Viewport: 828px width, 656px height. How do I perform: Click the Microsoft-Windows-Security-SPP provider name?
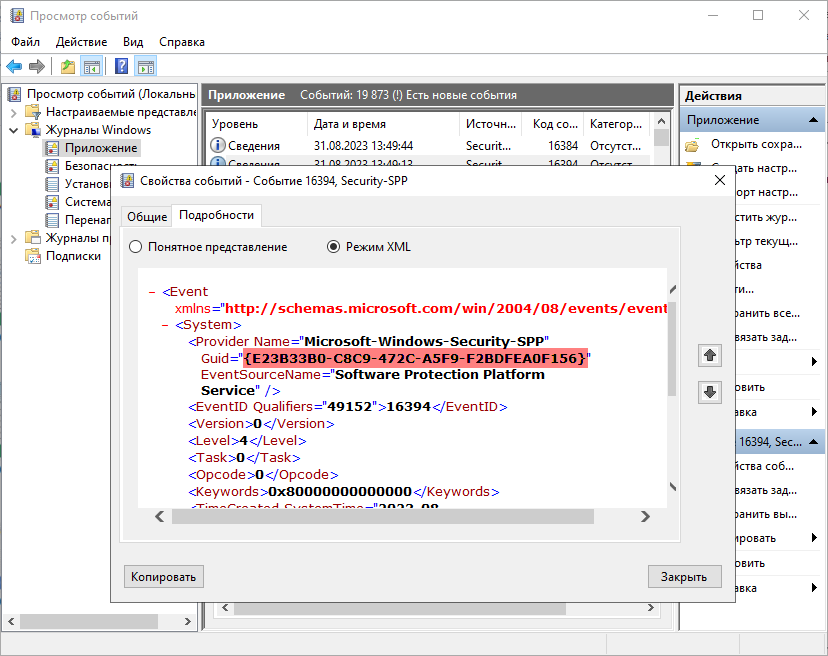pyautogui.click(x=424, y=341)
